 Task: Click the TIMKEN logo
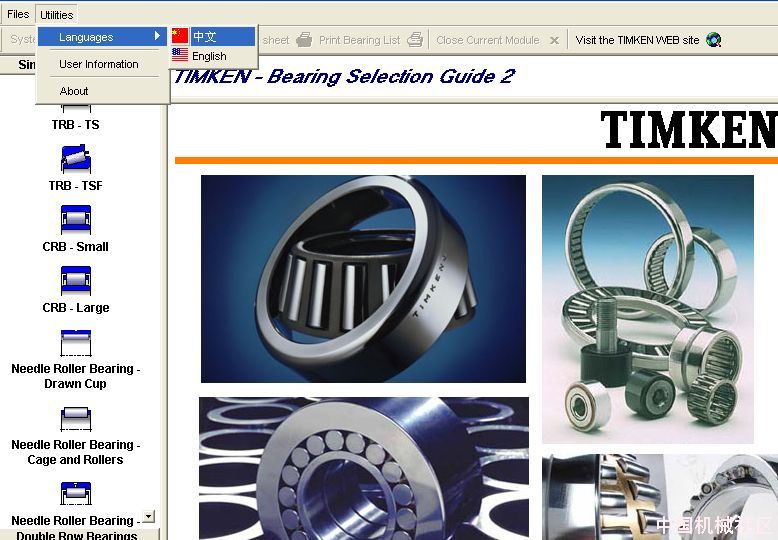coord(689,130)
